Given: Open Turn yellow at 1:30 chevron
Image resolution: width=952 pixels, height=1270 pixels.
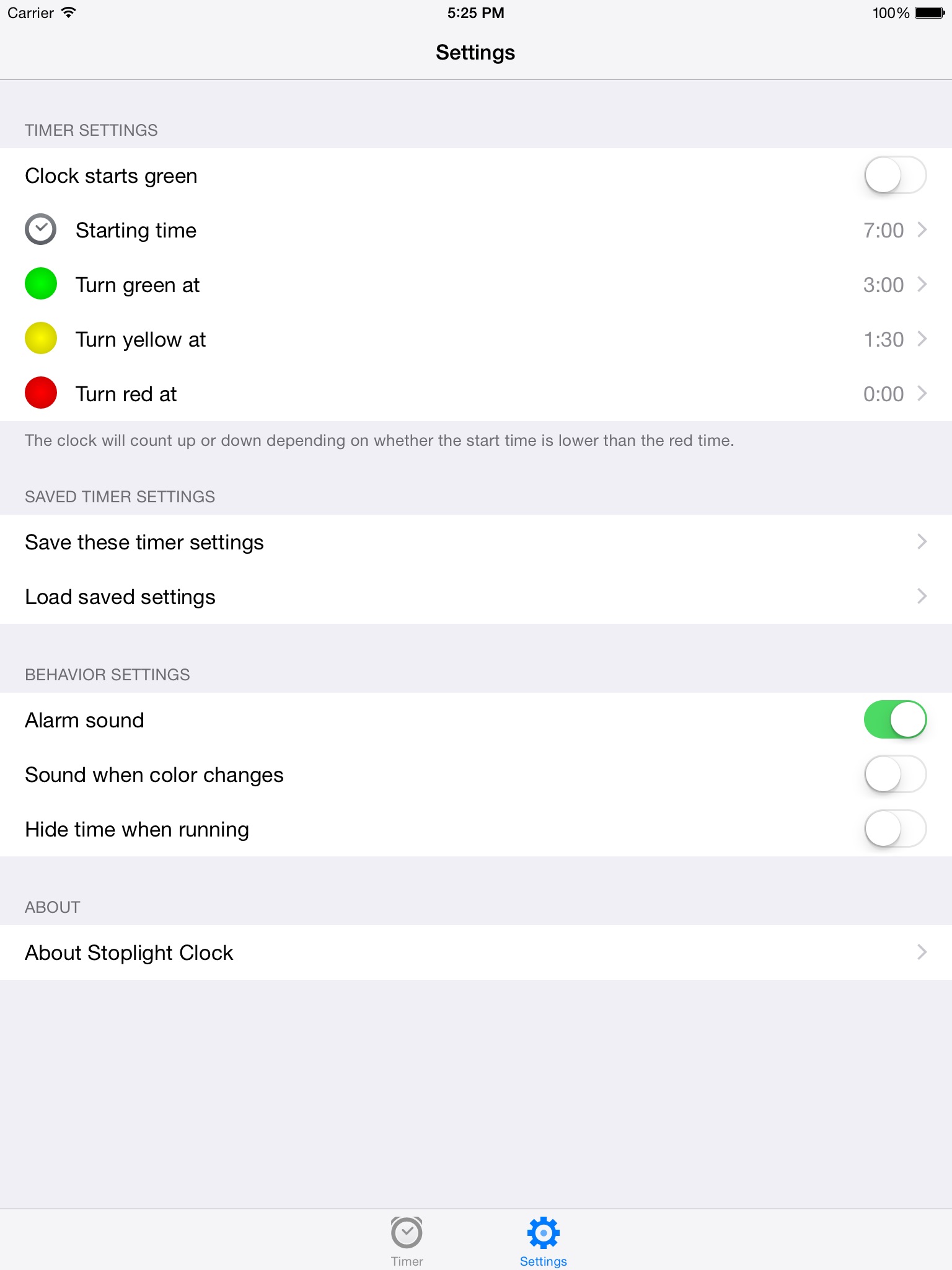Looking at the screenshot, I should (x=922, y=339).
